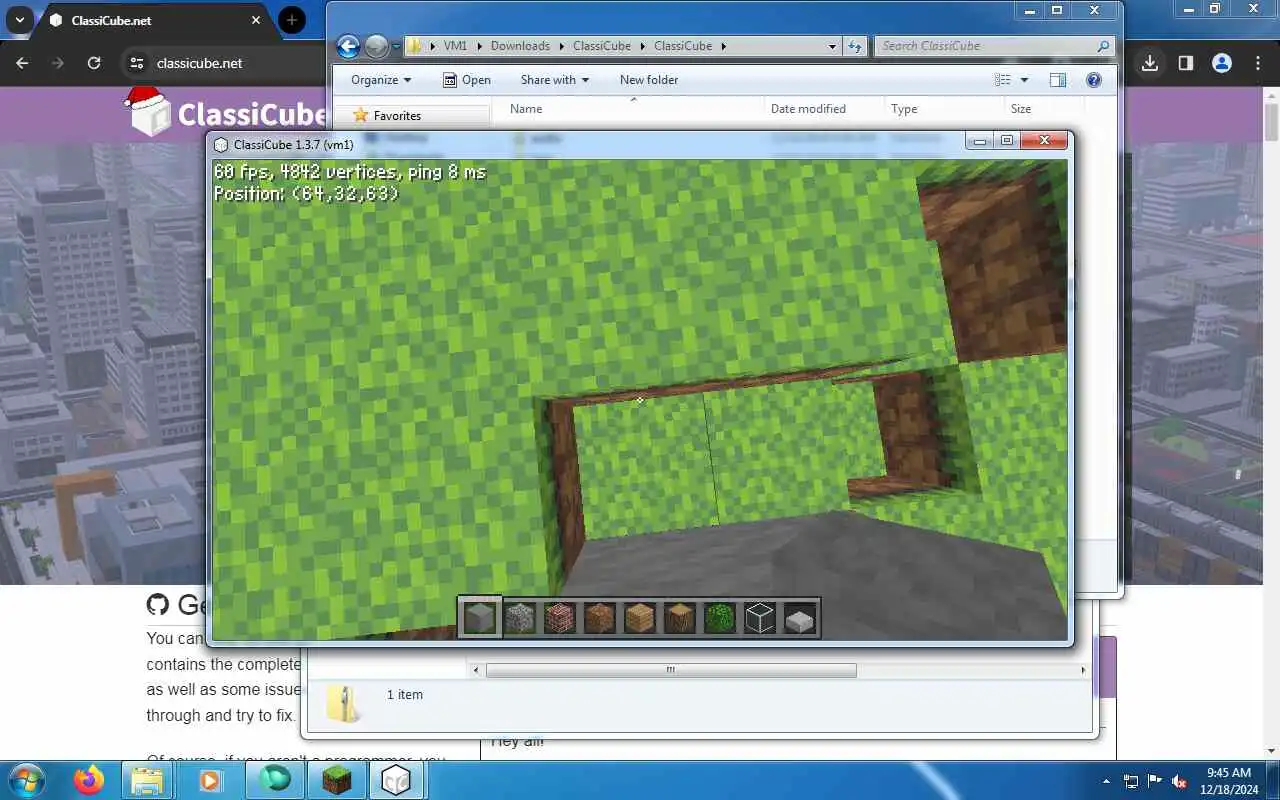This screenshot has width=1280, height=800.
Task: Open Firefox from the taskbar
Action: click(x=89, y=780)
